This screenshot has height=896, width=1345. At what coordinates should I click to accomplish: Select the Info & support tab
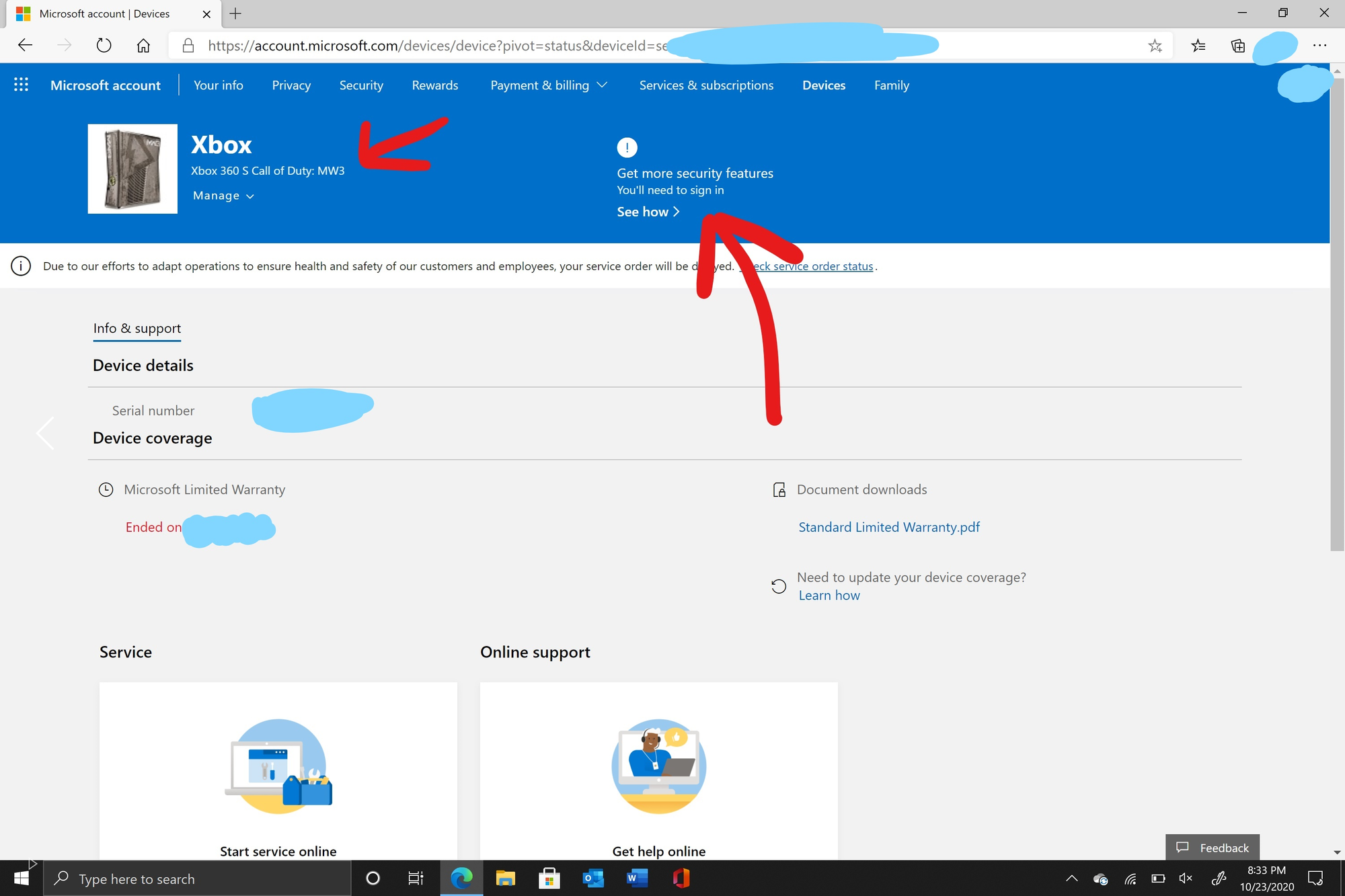click(x=137, y=329)
